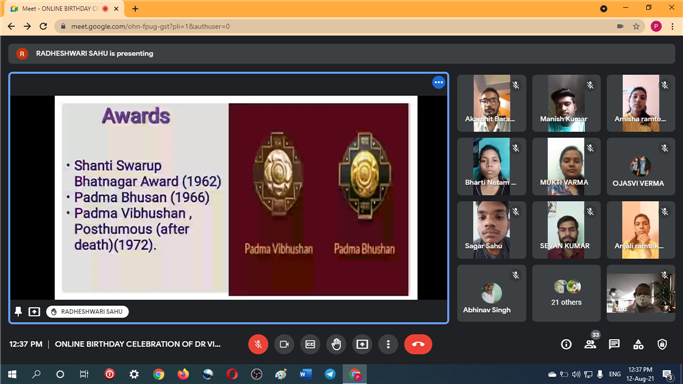
Task: Open host controls shield icon
Action: (662, 344)
